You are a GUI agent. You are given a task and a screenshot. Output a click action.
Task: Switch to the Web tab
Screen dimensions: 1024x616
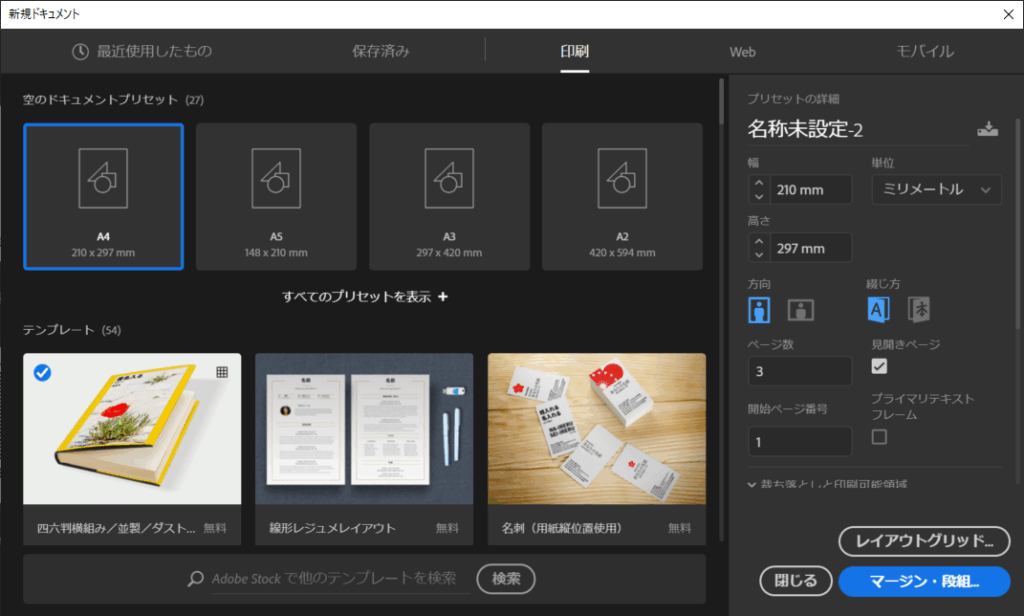742,52
